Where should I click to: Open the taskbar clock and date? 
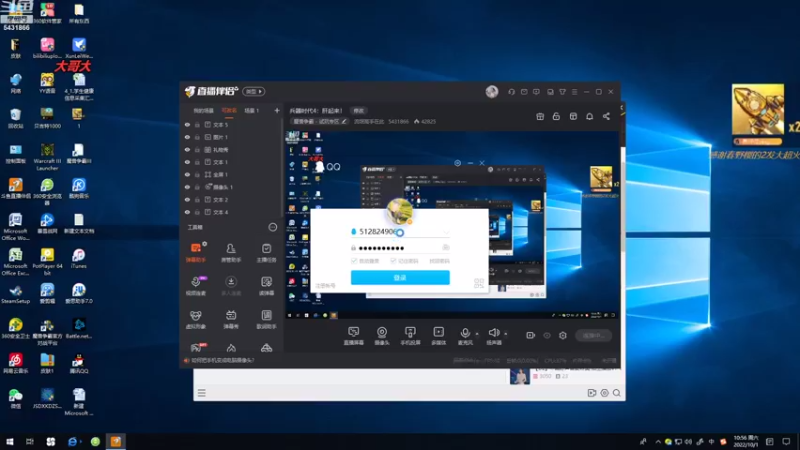point(745,442)
